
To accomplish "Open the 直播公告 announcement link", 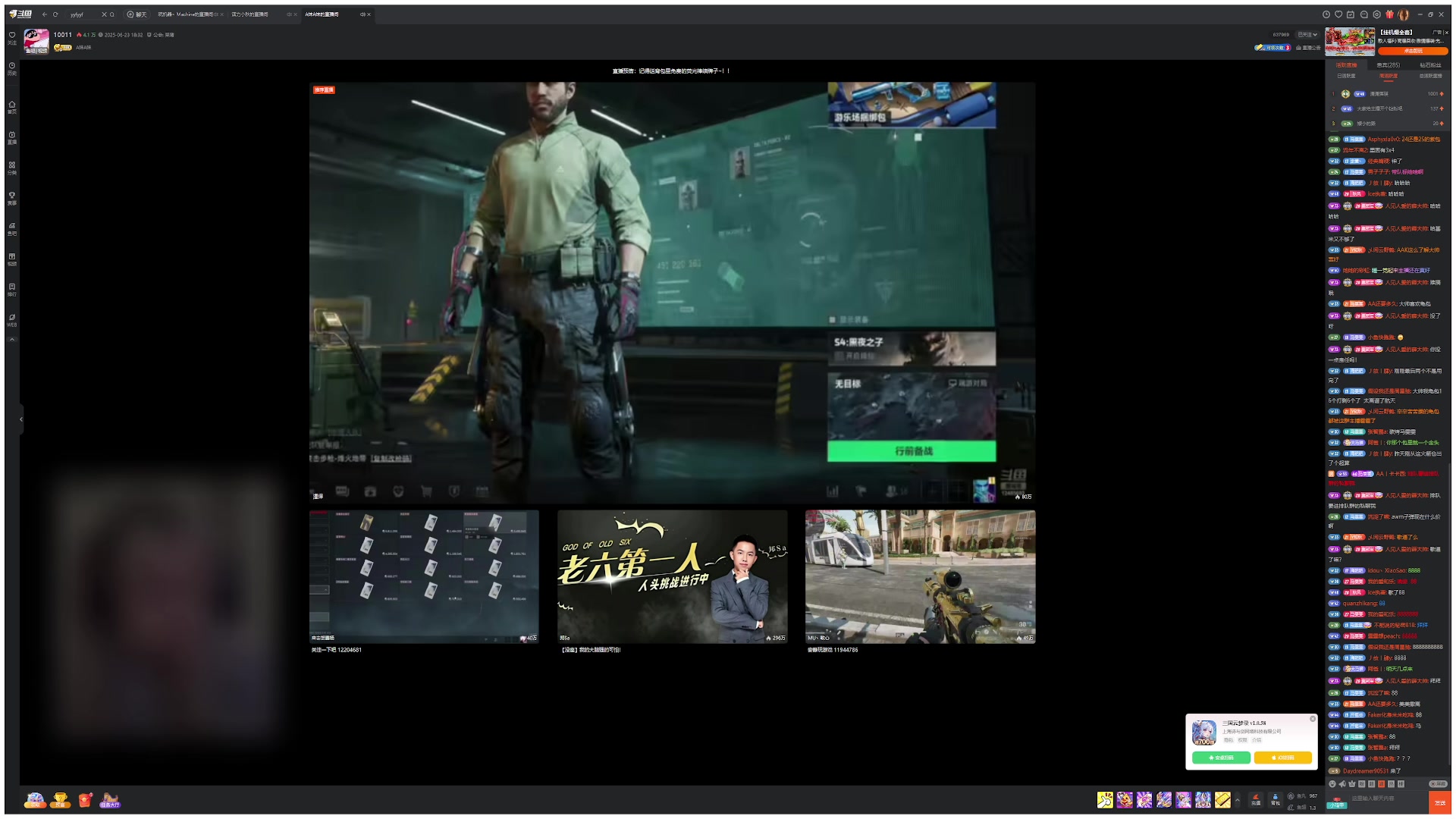I will tap(1308, 47).
